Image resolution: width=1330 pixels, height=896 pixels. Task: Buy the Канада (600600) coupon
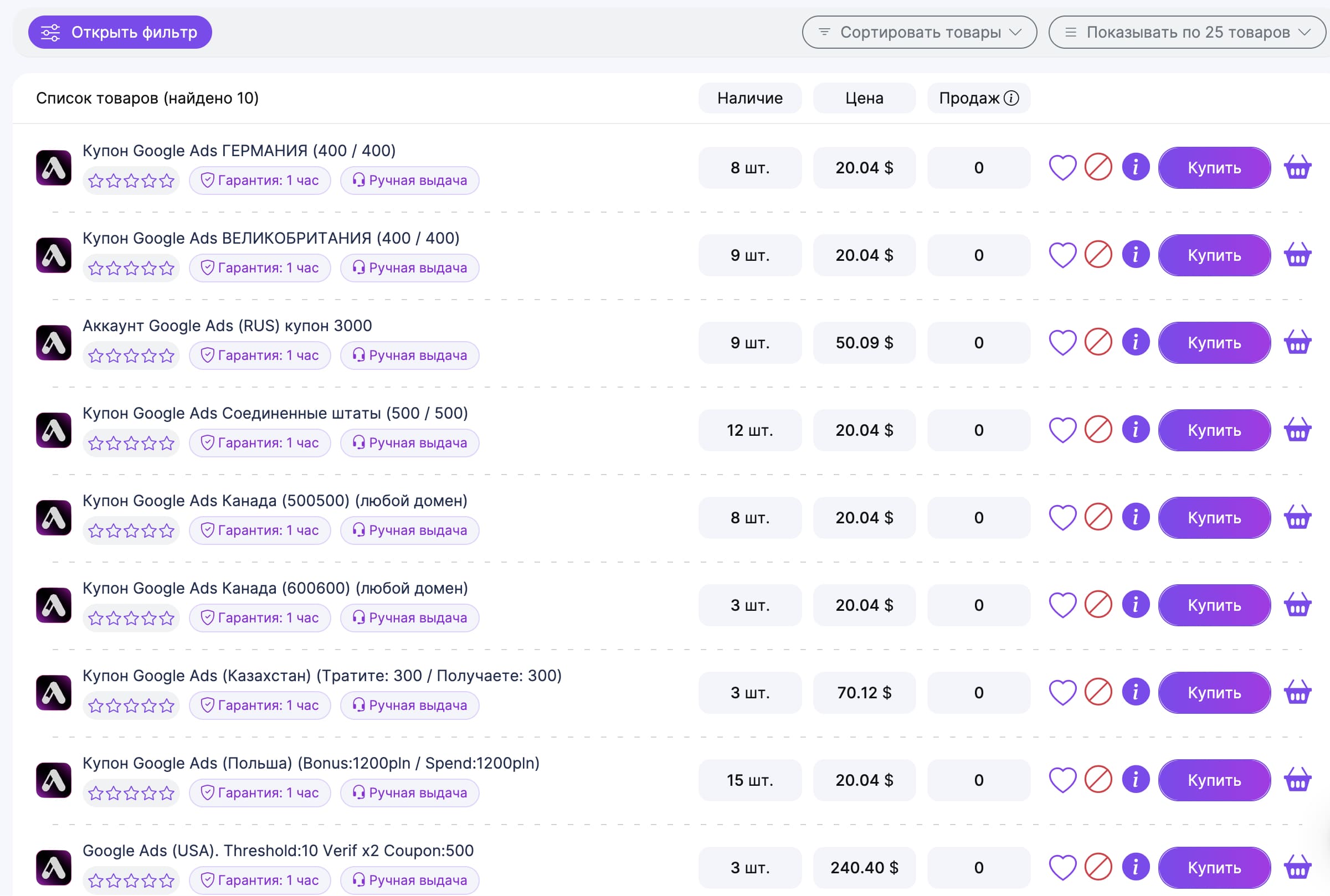[x=1215, y=605]
